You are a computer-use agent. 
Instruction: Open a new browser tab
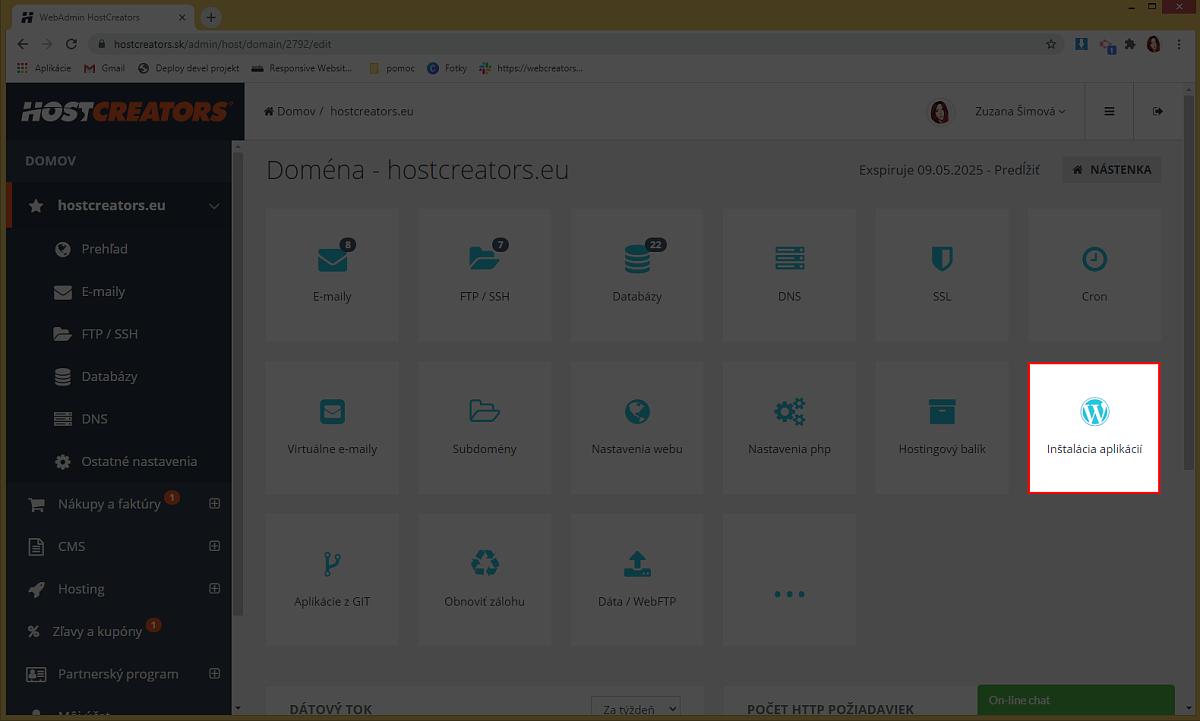(x=211, y=17)
